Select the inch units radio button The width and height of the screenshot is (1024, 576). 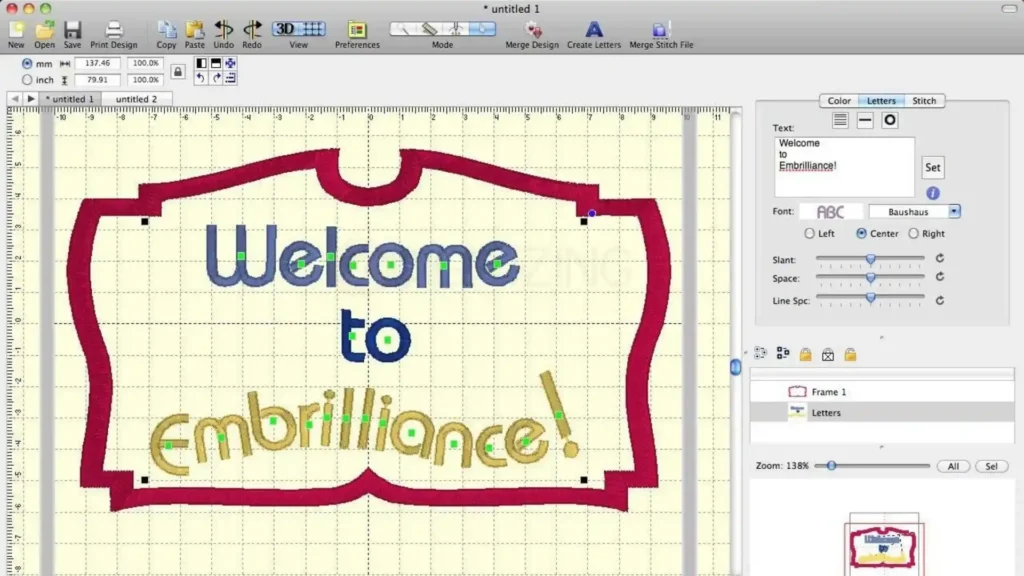[27, 80]
